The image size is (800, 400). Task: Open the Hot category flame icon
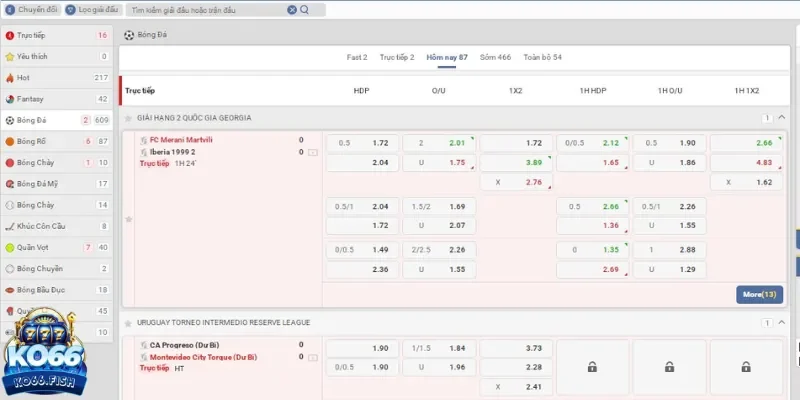tap(10, 77)
